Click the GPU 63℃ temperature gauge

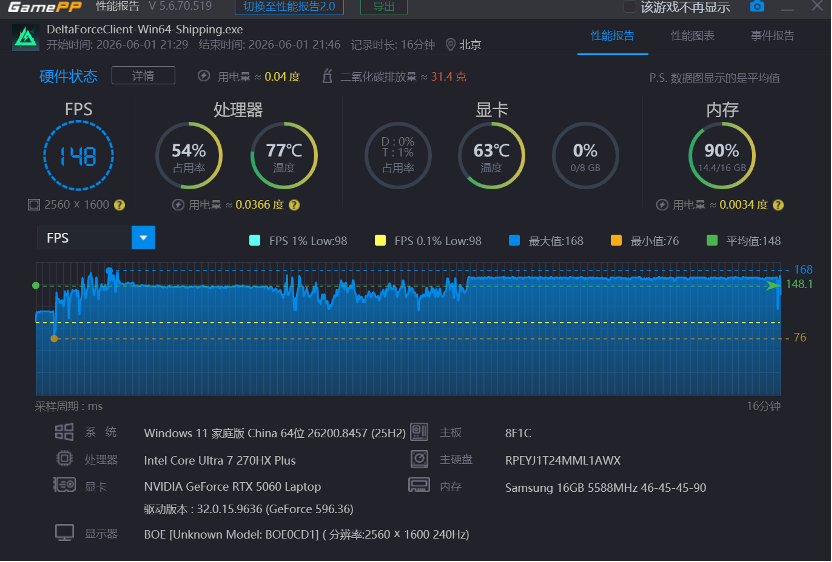[x=491, y=156]
